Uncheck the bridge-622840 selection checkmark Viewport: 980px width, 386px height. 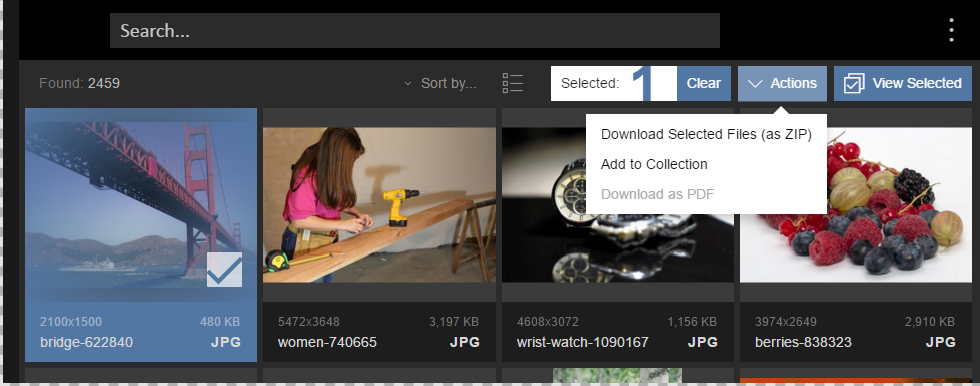point(224,269)
